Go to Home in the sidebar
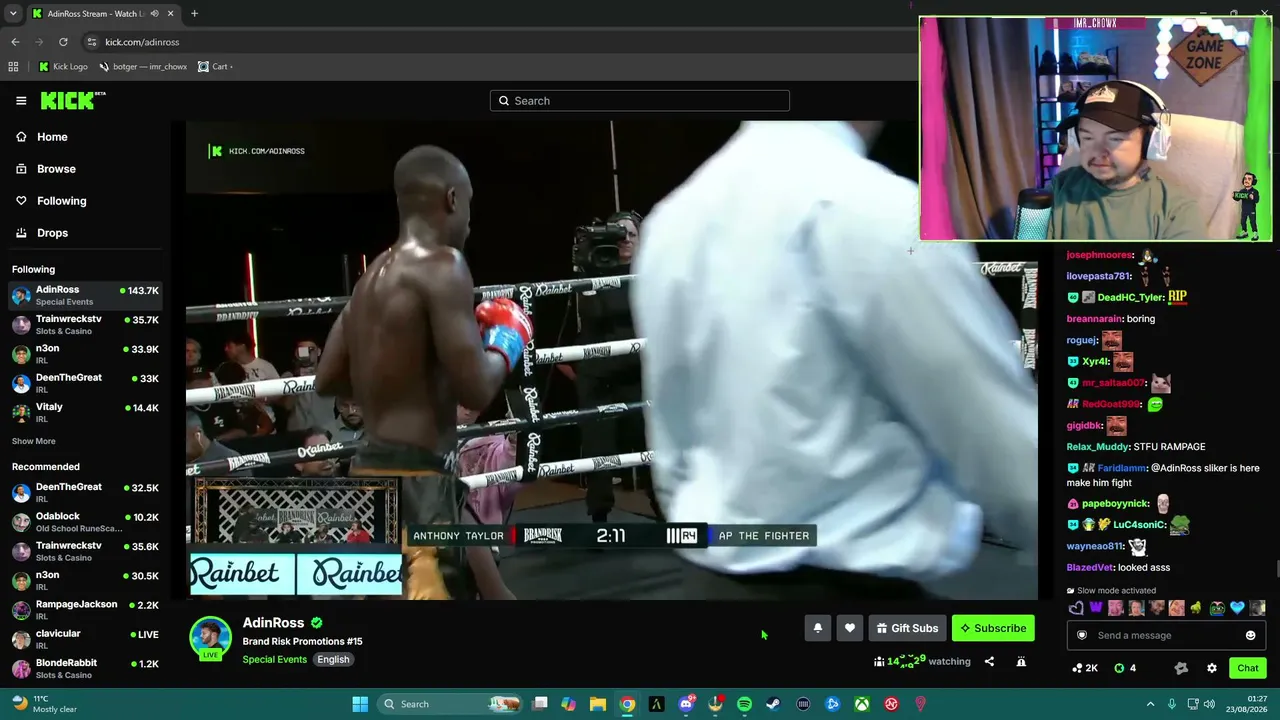 pos(52,137)
